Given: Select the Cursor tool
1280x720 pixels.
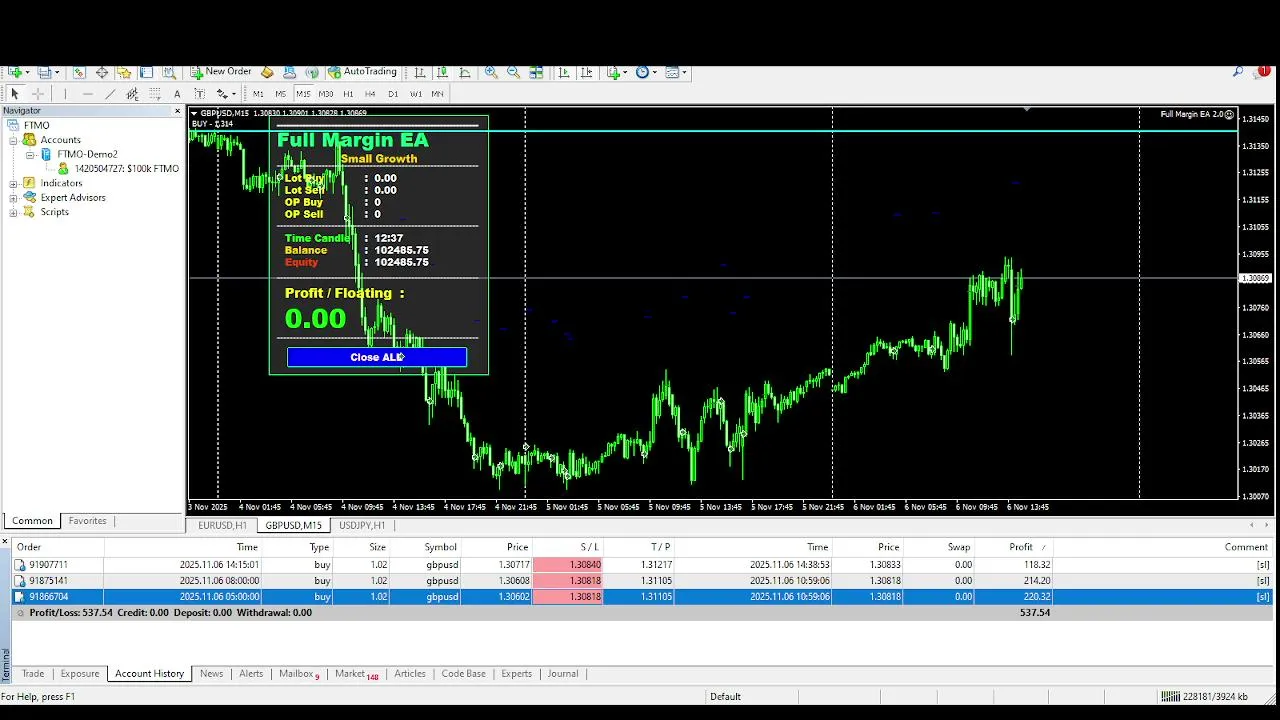Looking at the screenshot, I should pyautogui.click(x=15, y=94).
